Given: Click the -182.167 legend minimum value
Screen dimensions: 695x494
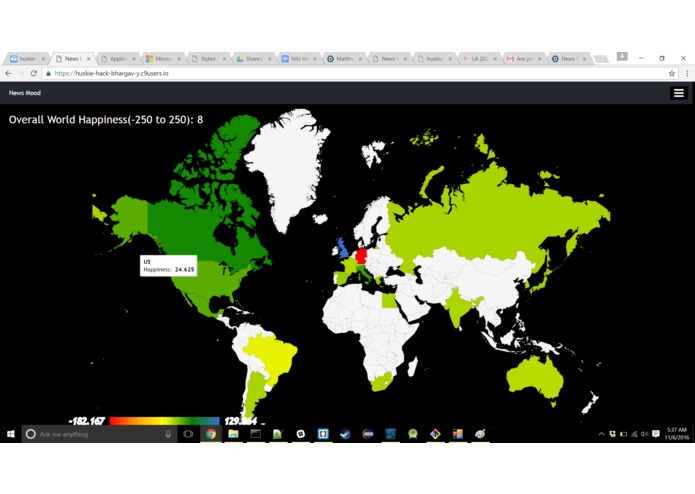Looking at the screenshot, I should coord(87,421).
